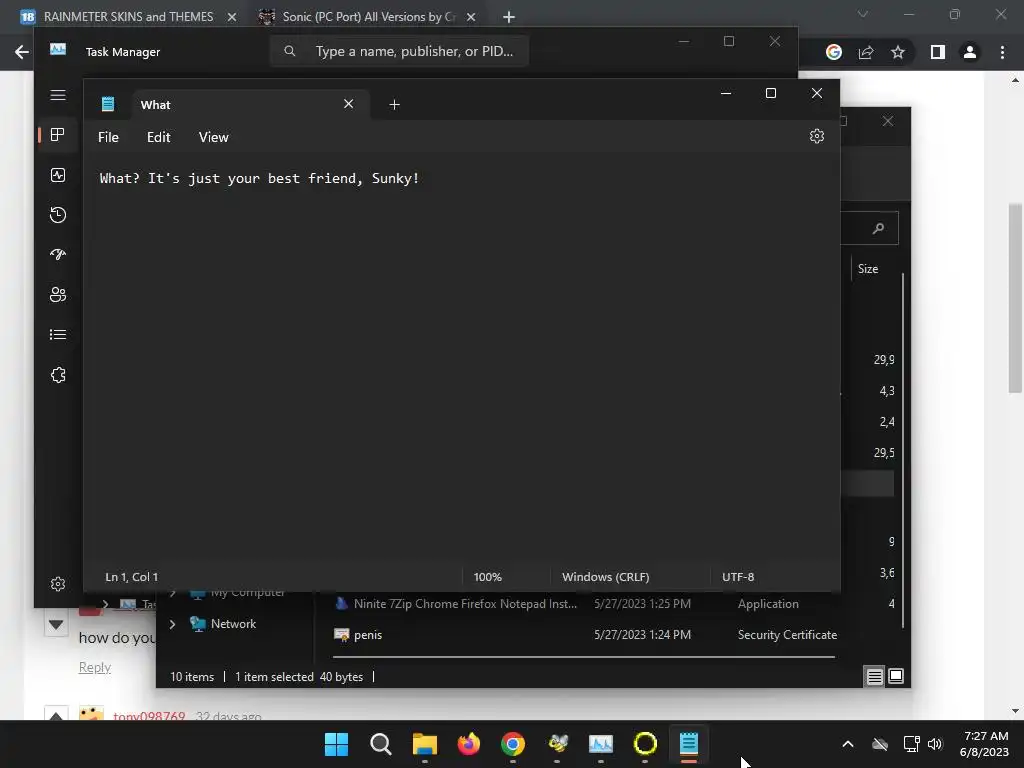The height and width of the screenshot is (768, 1024).
Task: Switch to Notepad from the taskbar
Action: 689,744
